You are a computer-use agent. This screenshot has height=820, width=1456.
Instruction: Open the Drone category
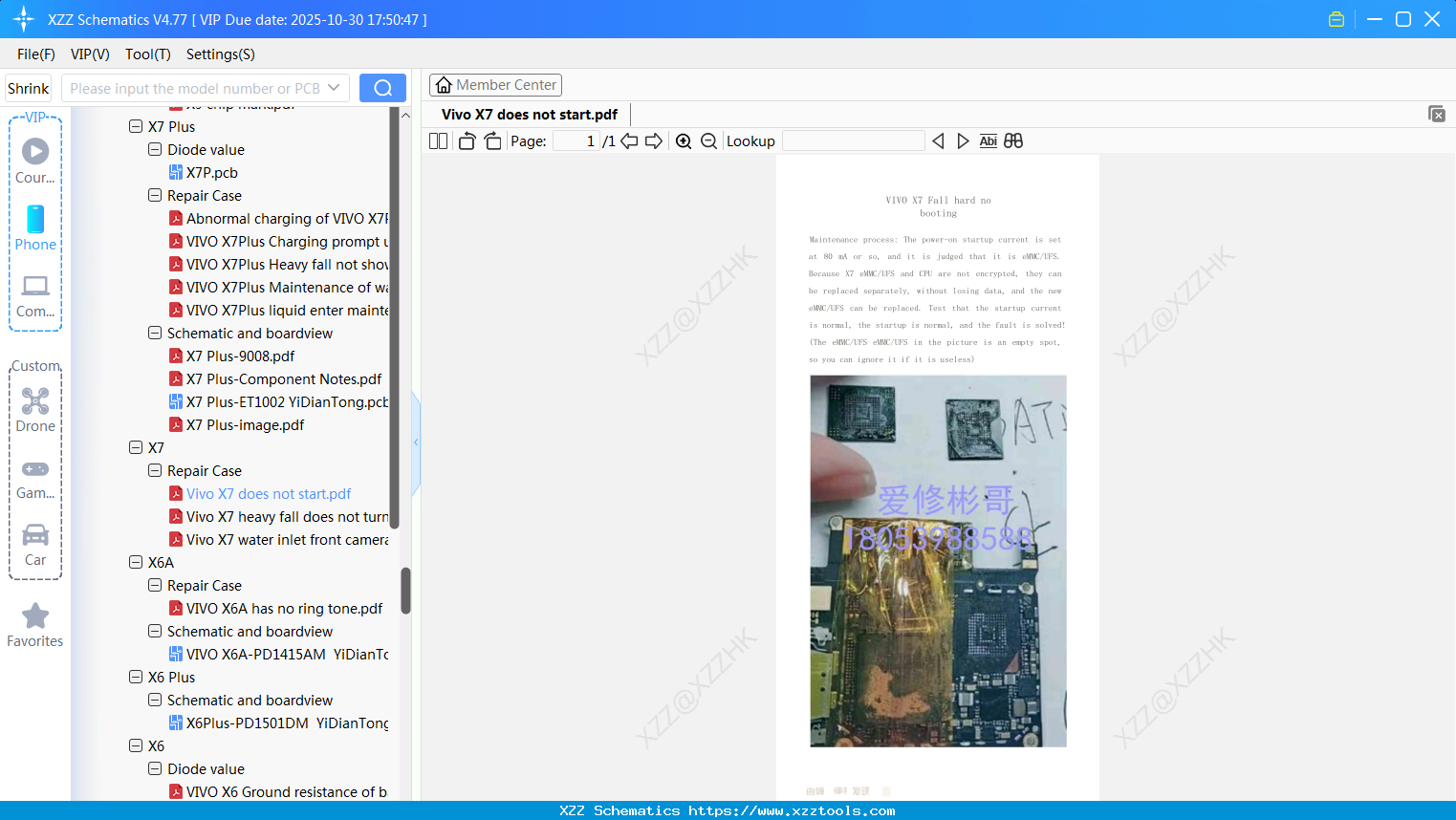pos(35,410)
